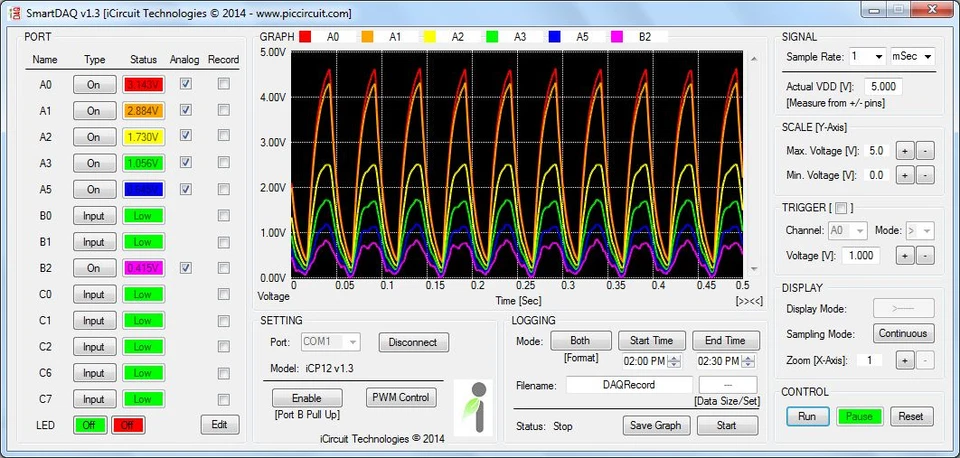Click the Save Graph button
The image size is (960, 458).
(656, 426)
